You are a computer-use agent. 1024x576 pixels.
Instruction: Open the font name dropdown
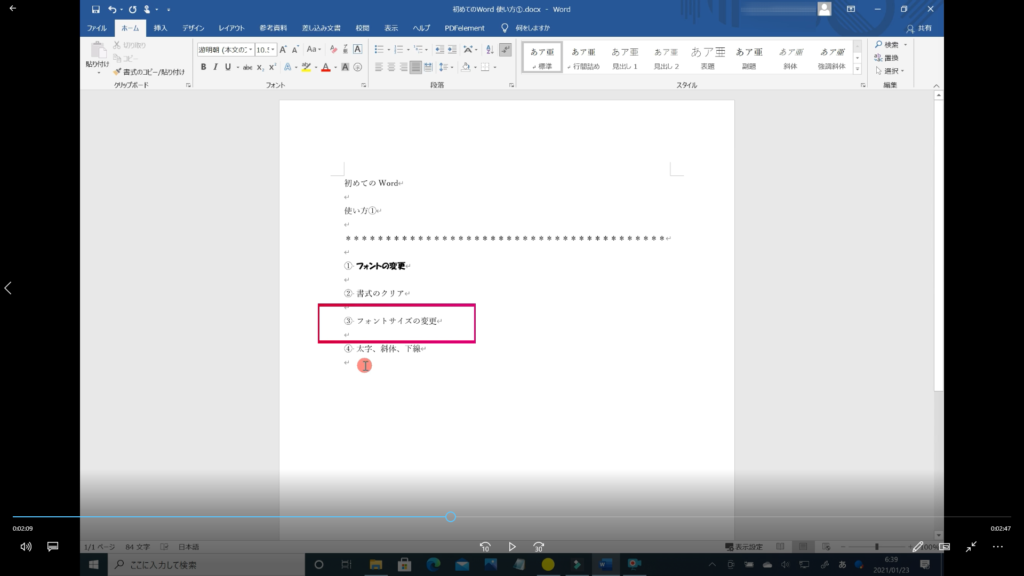click(249, 49)
